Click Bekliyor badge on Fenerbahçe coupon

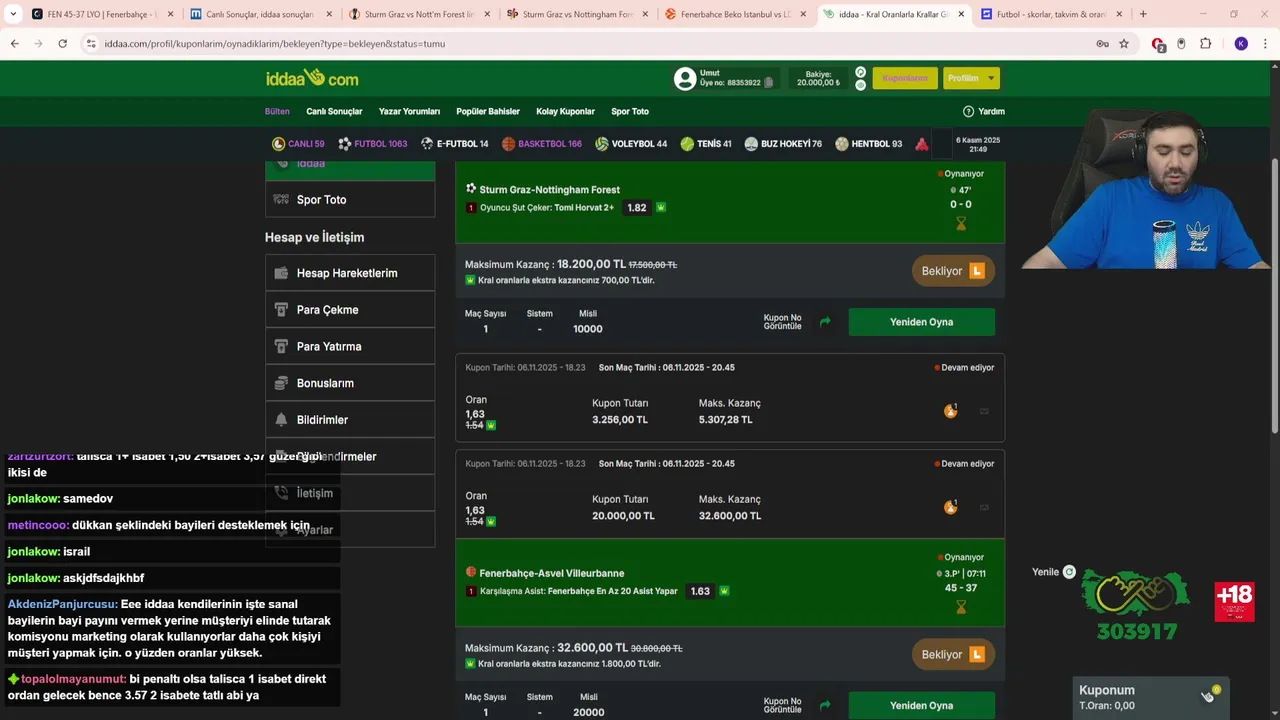pos(952,655)
